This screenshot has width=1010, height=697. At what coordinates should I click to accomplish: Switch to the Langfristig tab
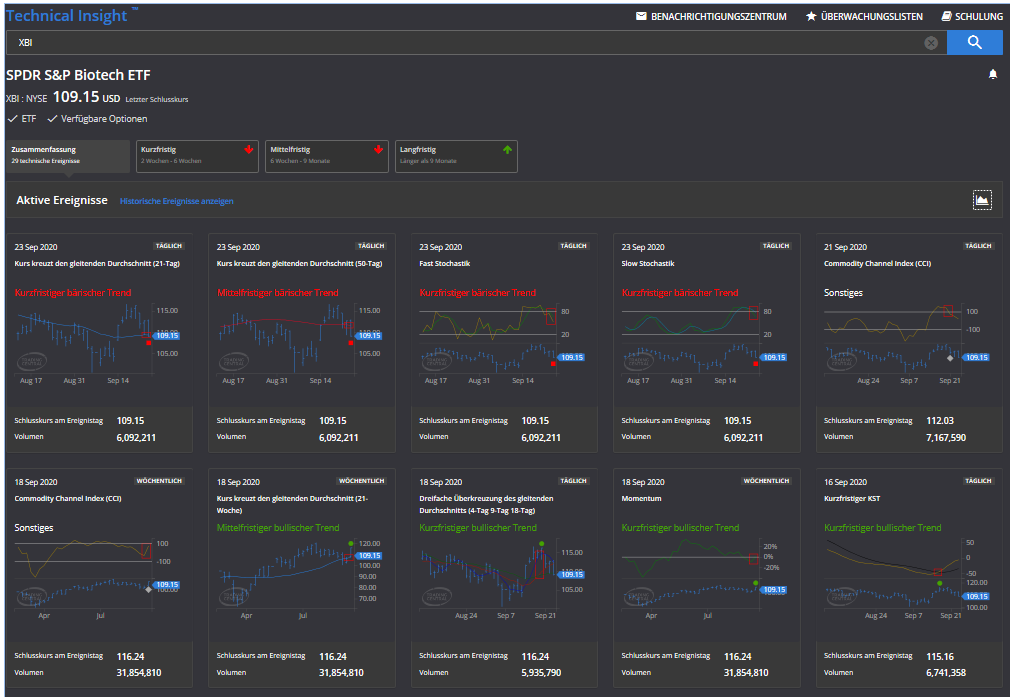pos(456,156)
